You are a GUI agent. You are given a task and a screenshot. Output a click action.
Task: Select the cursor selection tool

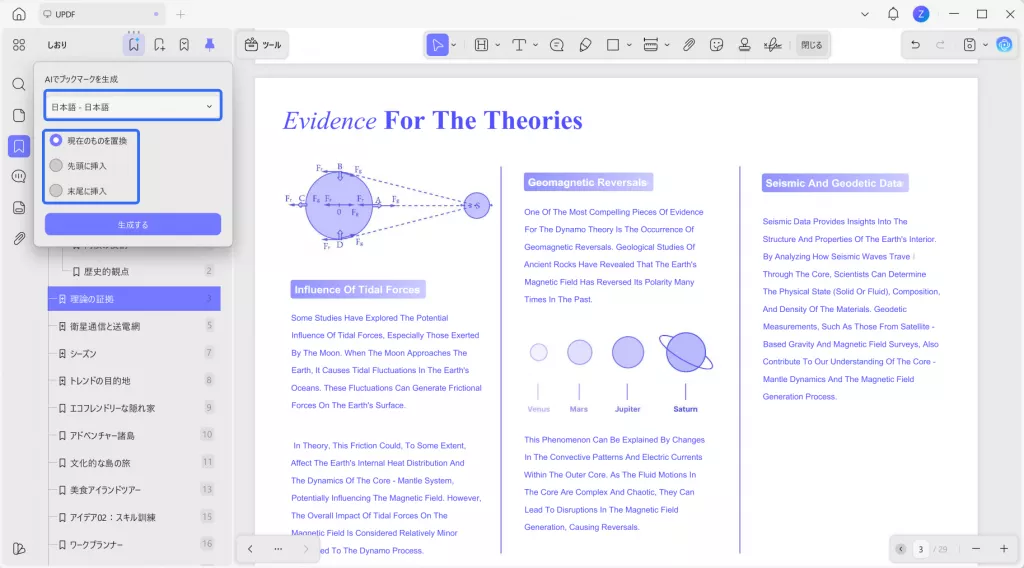pos(437,45)
